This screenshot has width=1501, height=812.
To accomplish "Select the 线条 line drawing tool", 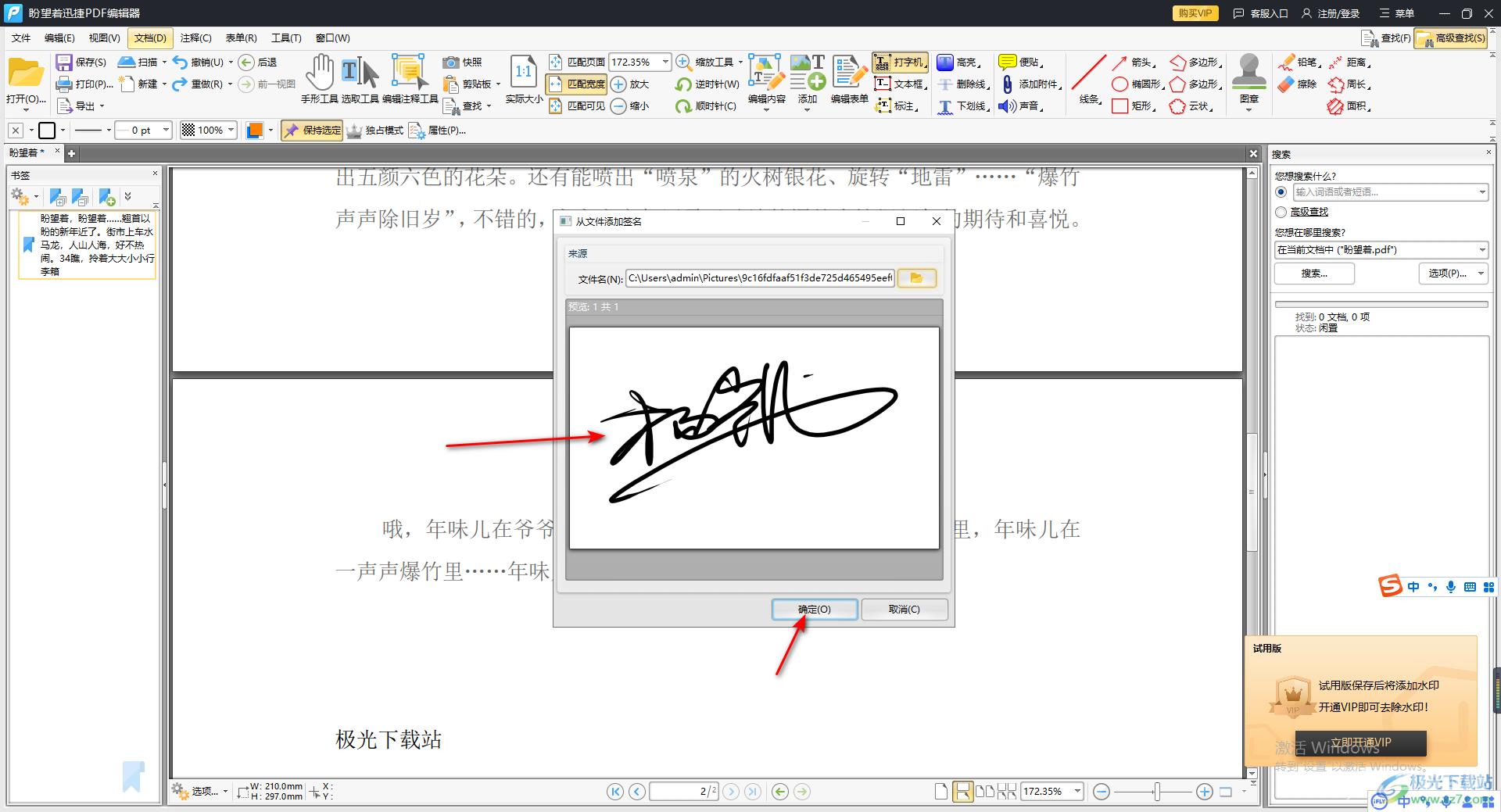I will point(1089,79).
